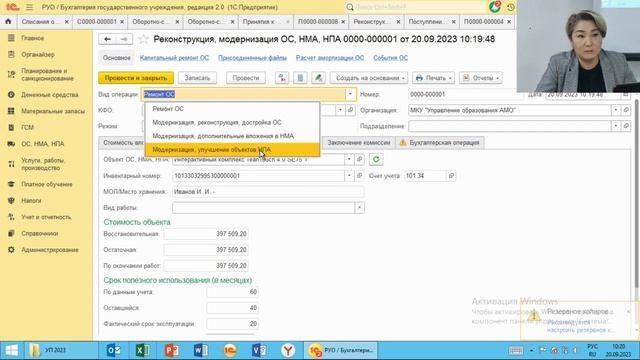The width and height of the screenshot is (640, 360).
Task: Open Капитальный ремонт ОС link
Action: click(x=174, y=58)
